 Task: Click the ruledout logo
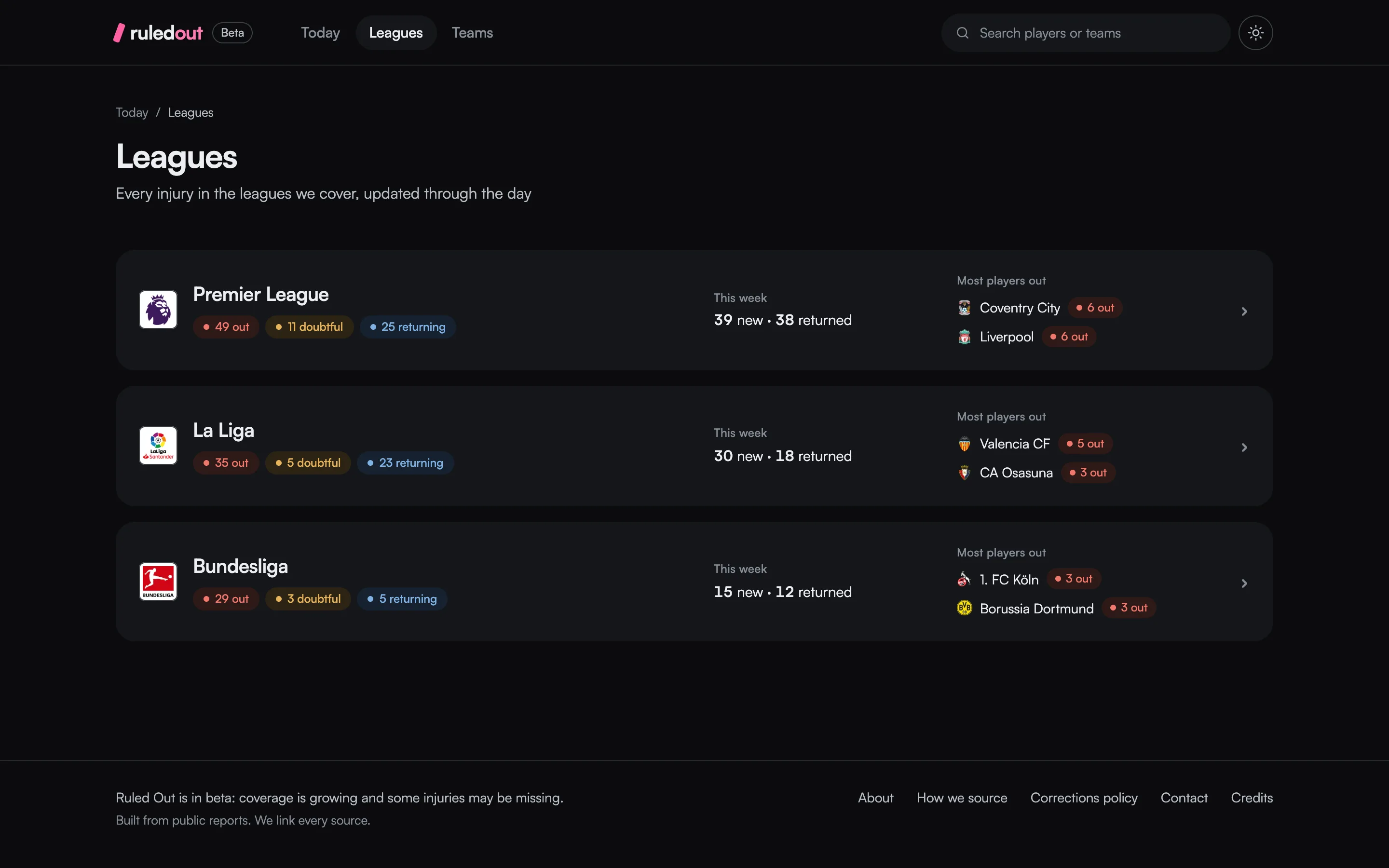158,33
